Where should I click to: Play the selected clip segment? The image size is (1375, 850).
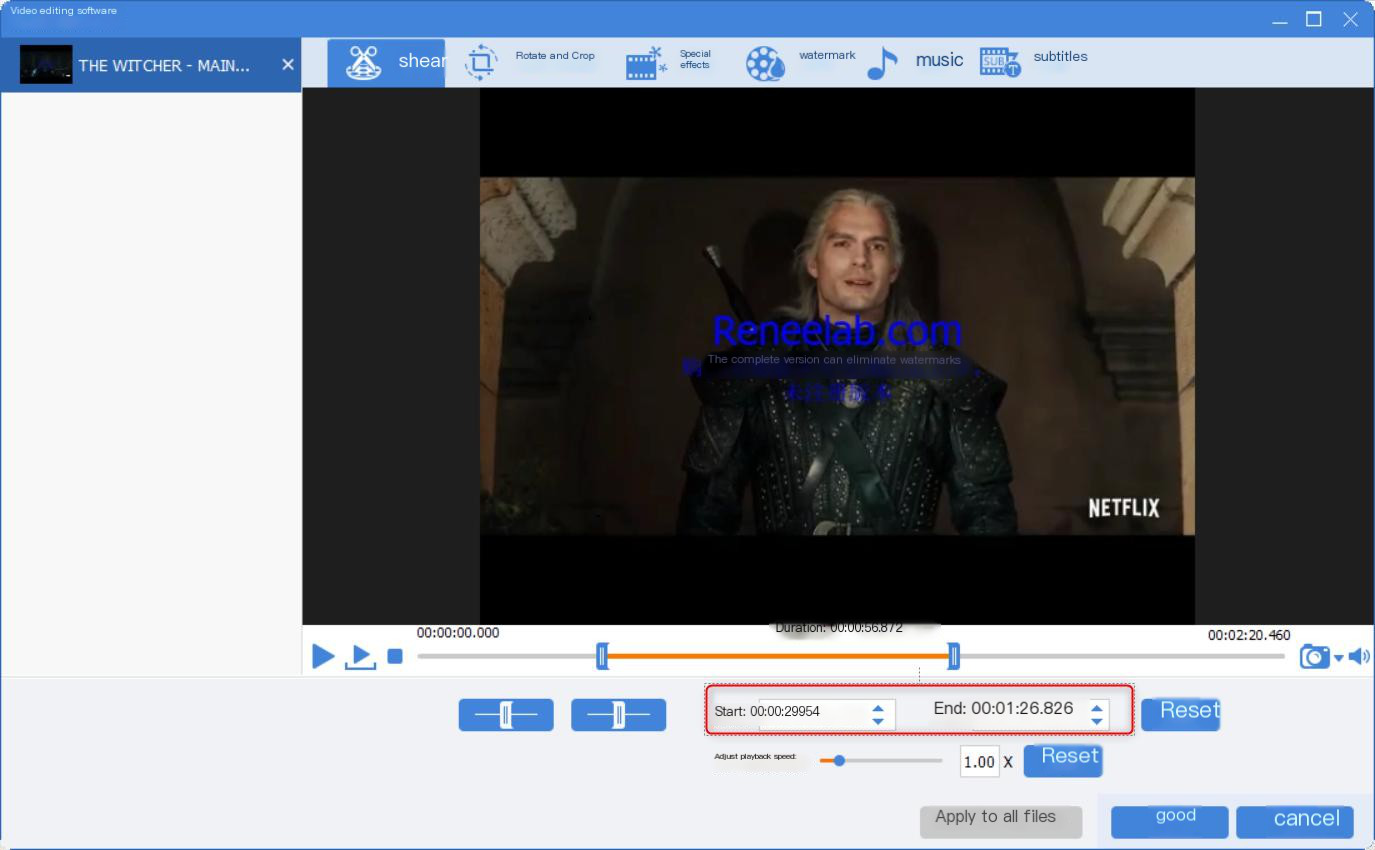[360, 657]
